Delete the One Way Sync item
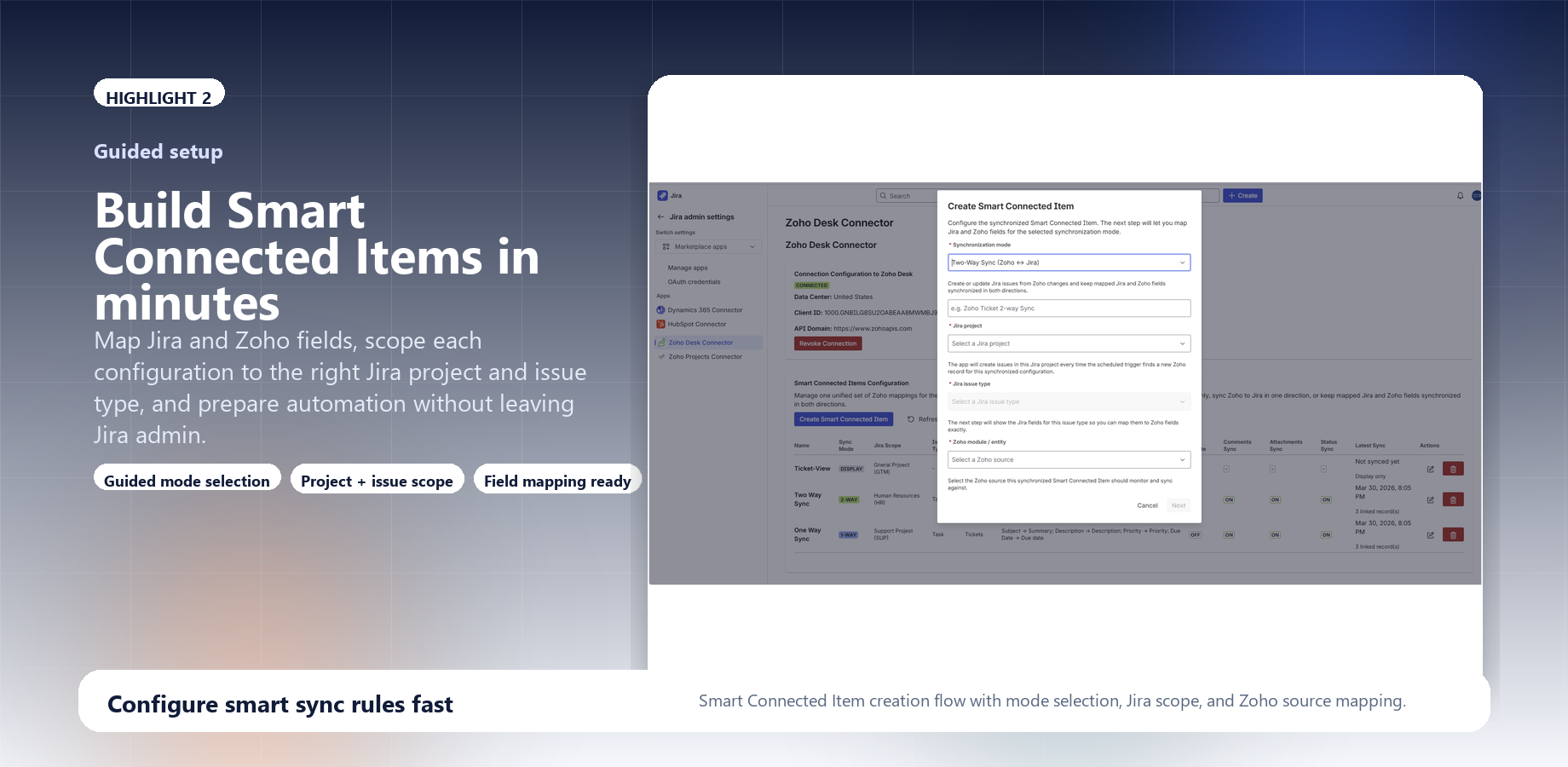 pos(1452,534)
